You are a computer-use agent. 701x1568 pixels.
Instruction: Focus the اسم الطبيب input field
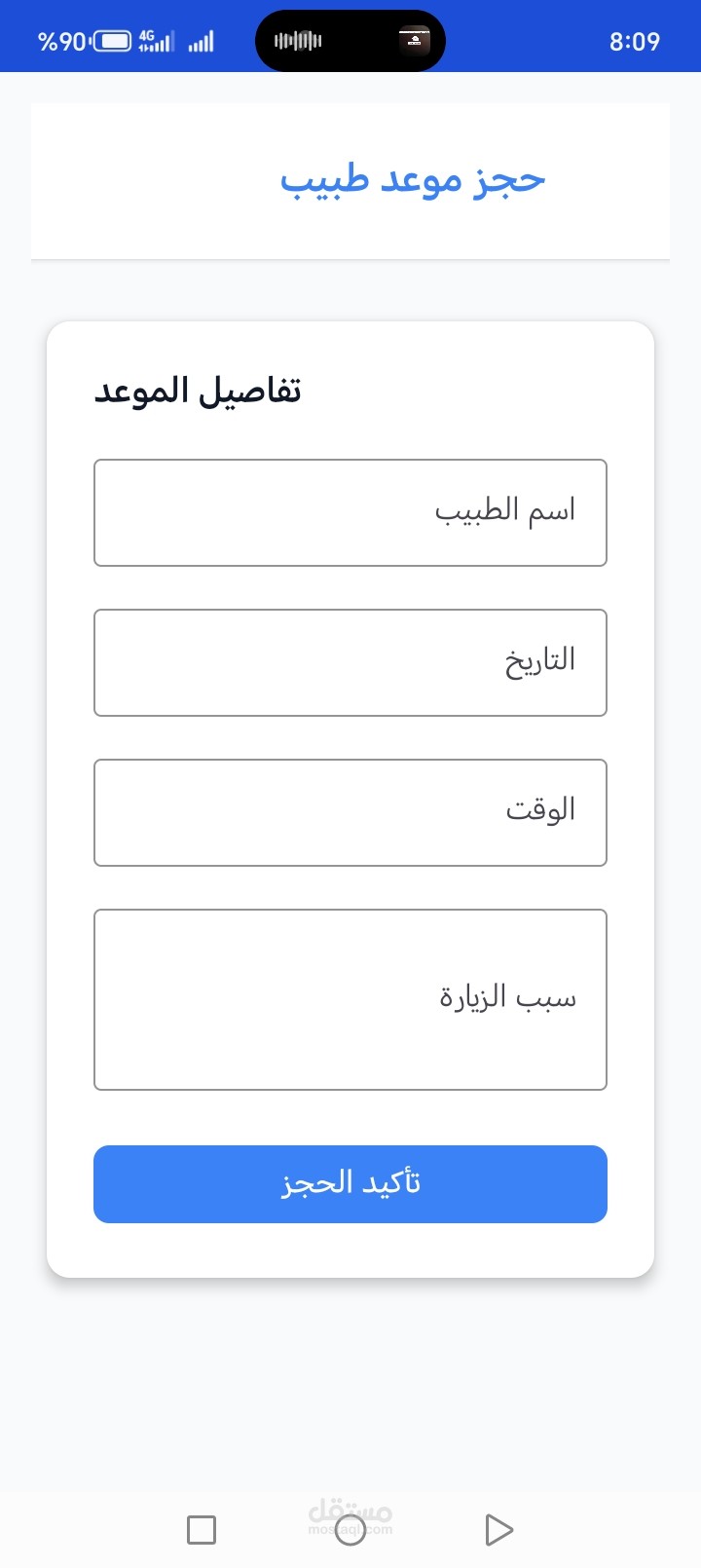(x=350, y=512)
